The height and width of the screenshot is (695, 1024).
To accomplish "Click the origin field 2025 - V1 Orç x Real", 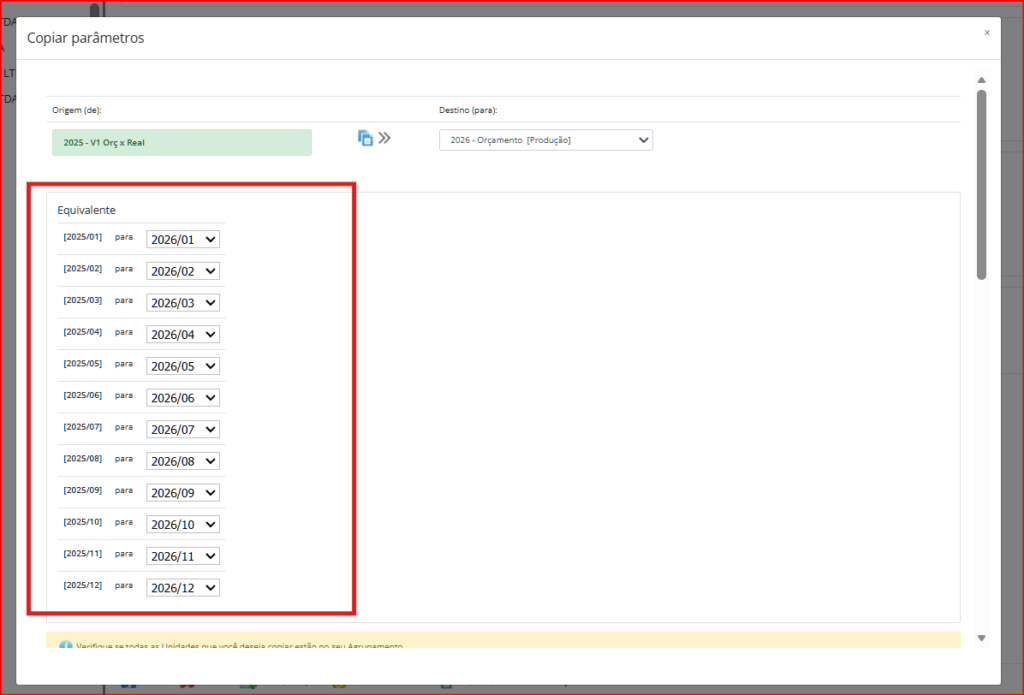I will (181, 142).
